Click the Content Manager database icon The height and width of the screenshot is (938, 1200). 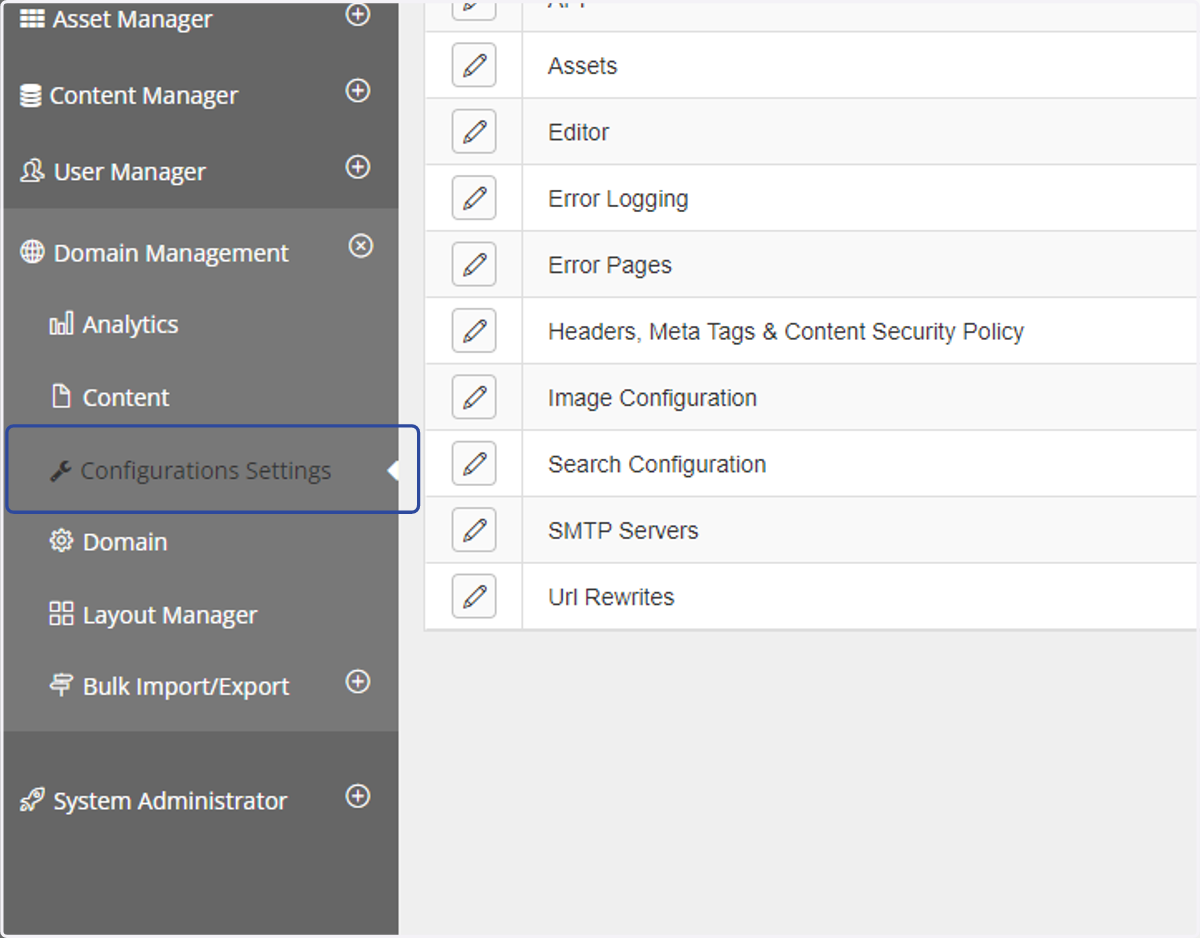coord(31,96)
